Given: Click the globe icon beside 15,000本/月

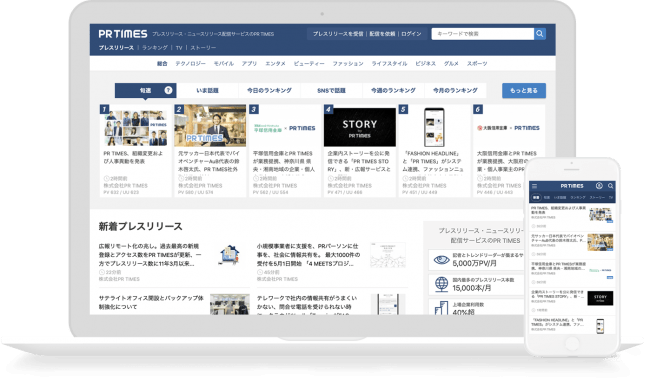Looking at the screenshot, I should coord(441,284).
